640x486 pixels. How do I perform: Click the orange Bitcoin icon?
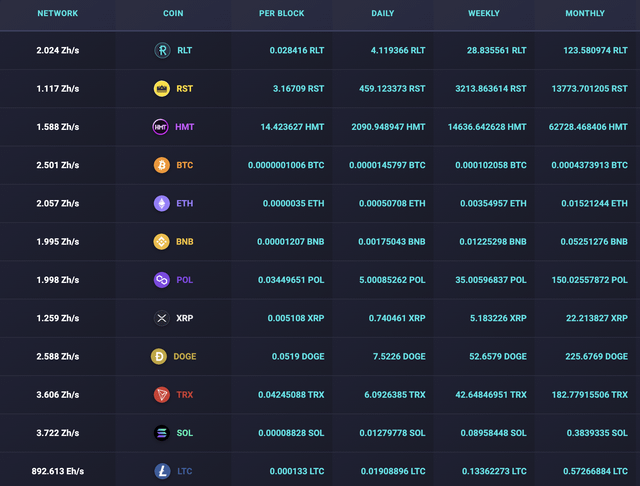[x=161, y=165]
